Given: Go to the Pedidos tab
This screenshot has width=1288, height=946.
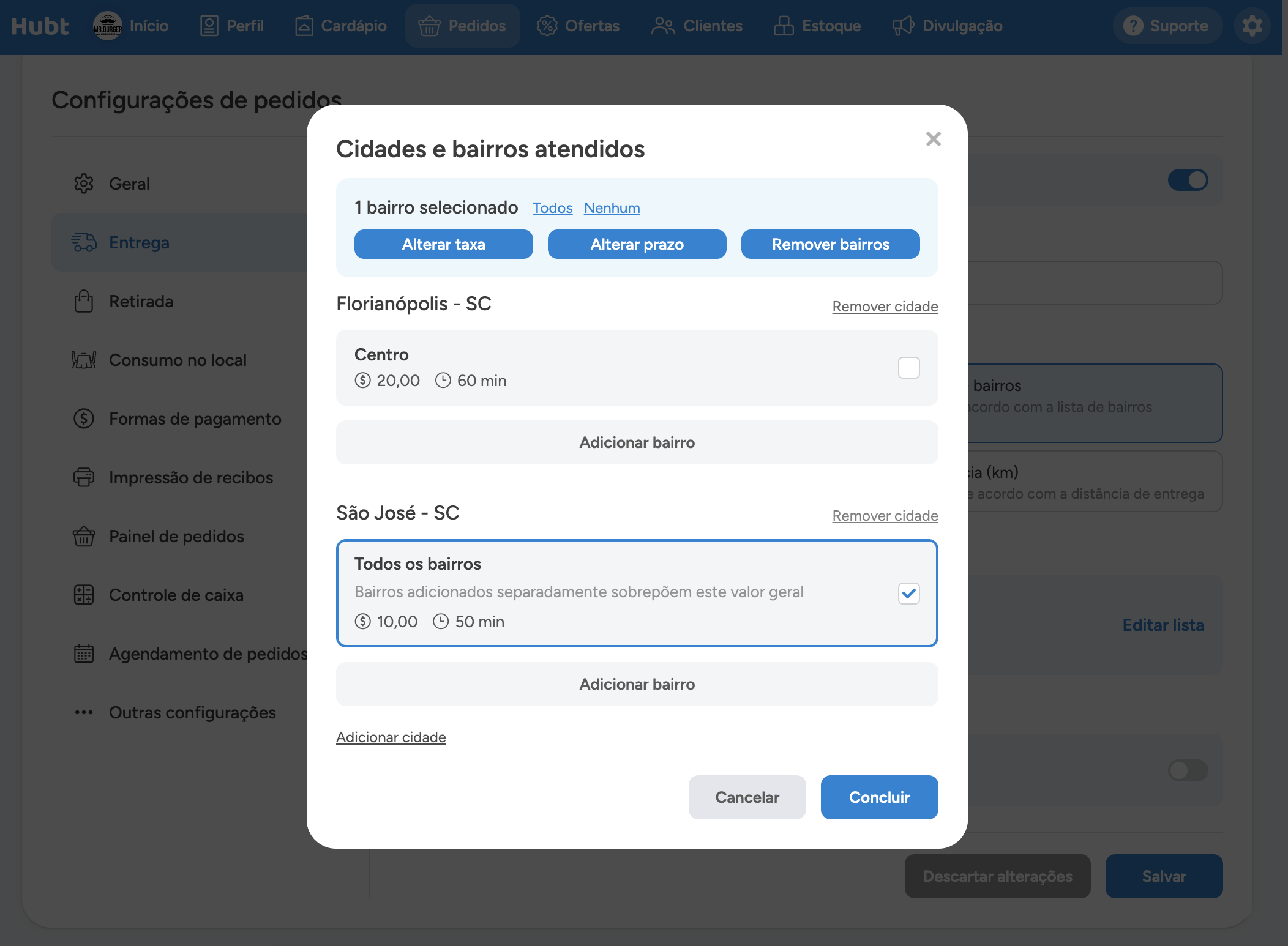Looking at the screenshot, I should click(x=462, y=26).
